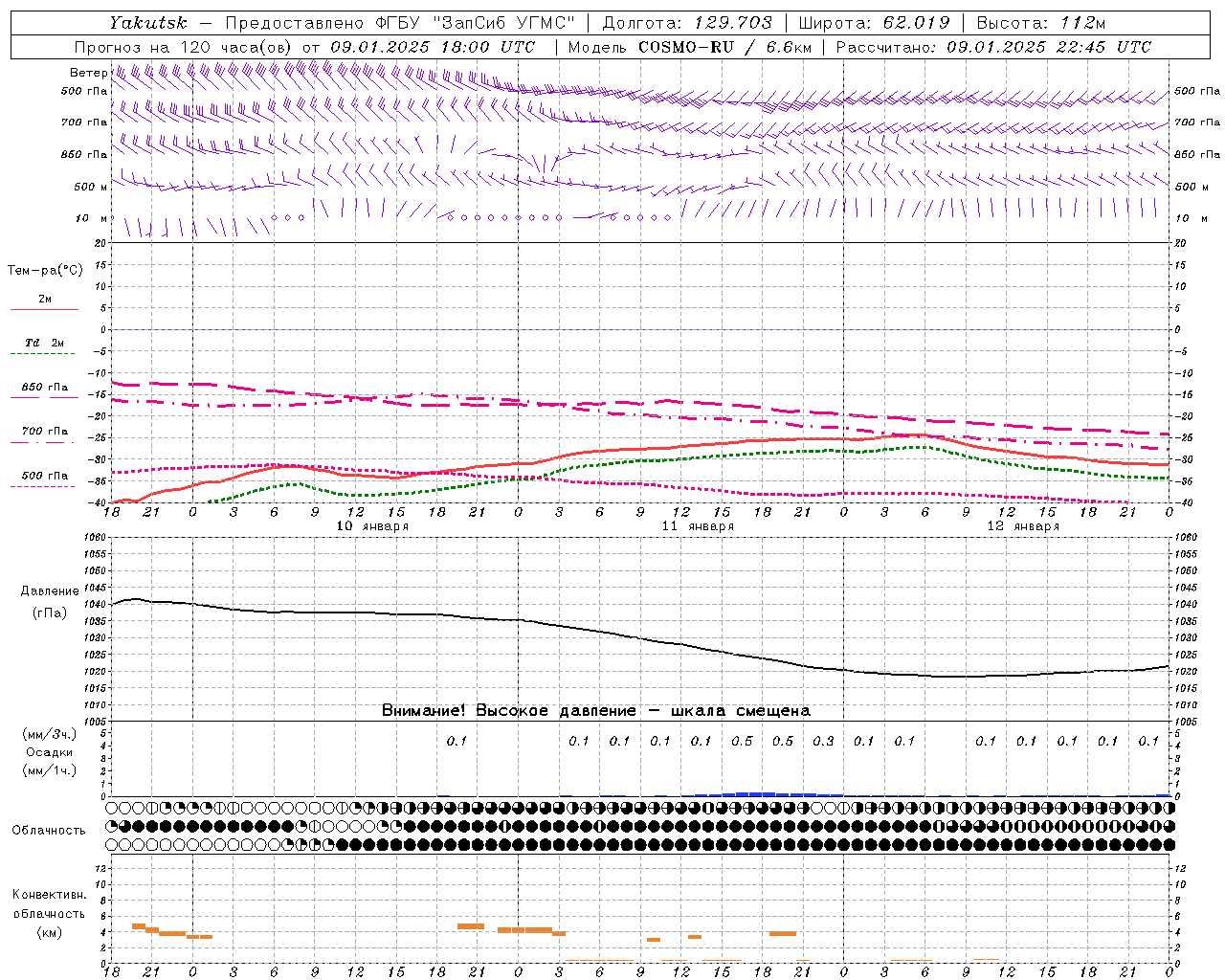
Task: Click the Прогноз на 120 часа(ов) text
Action: [185, 47]
